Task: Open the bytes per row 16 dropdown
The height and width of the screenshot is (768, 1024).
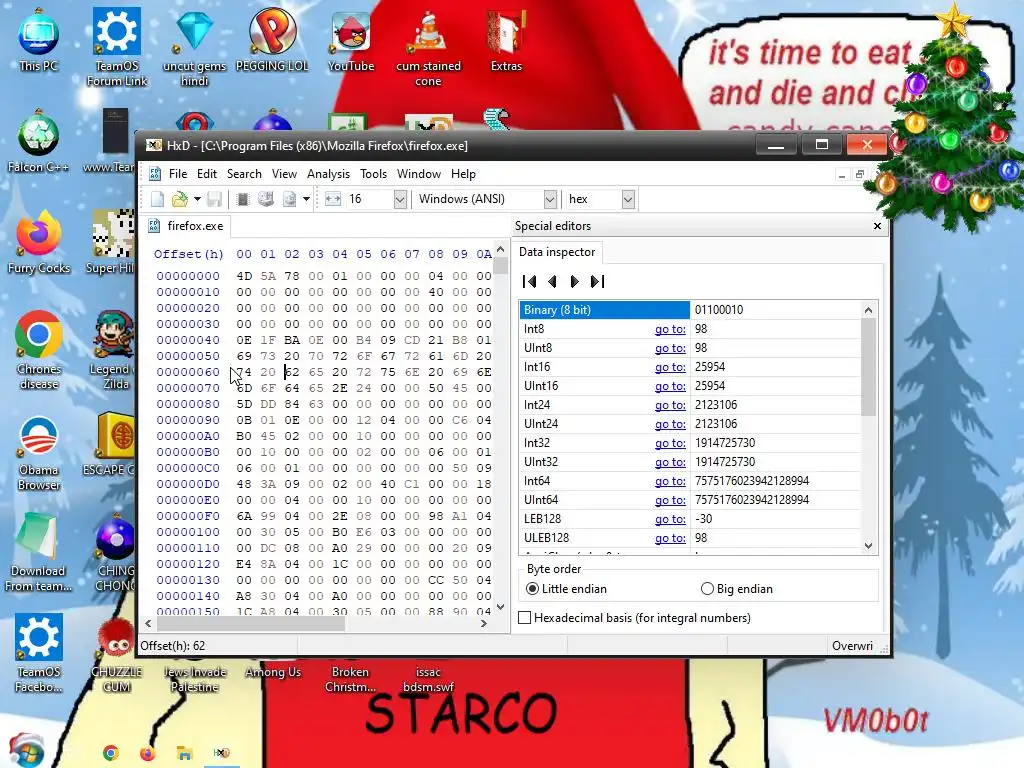Action: coord(400,199)
